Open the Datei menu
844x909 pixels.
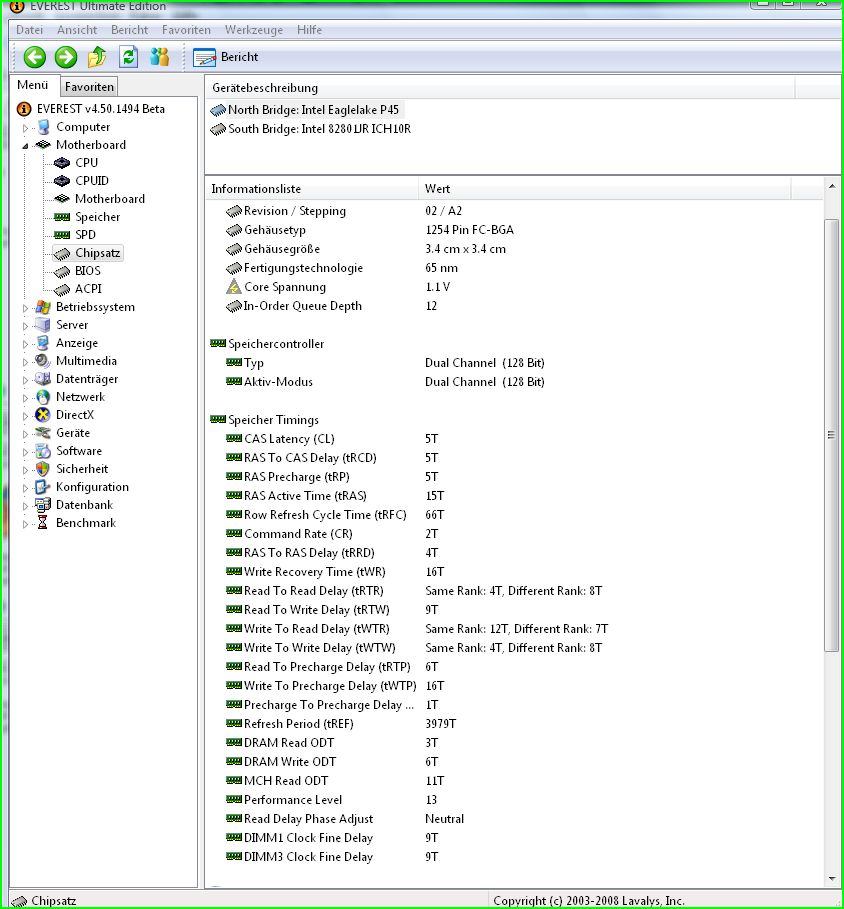tap(30, 30)
